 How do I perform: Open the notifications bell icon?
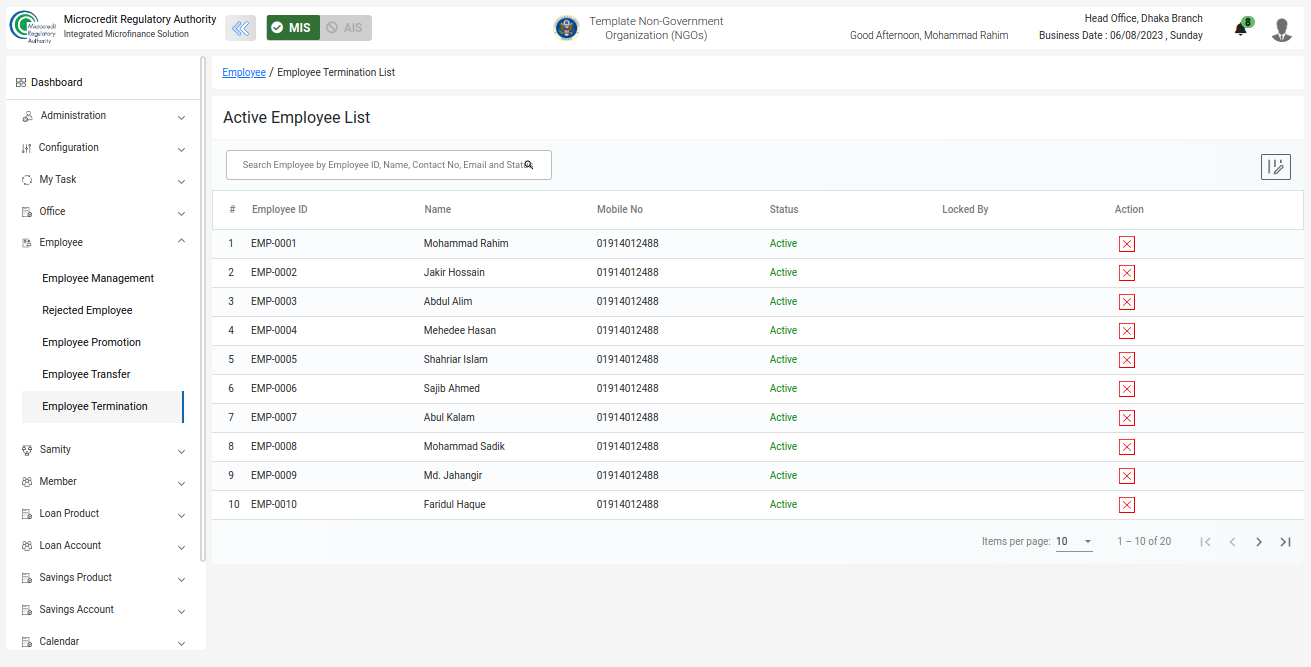pyautogui.click(x=1241, y=29)
